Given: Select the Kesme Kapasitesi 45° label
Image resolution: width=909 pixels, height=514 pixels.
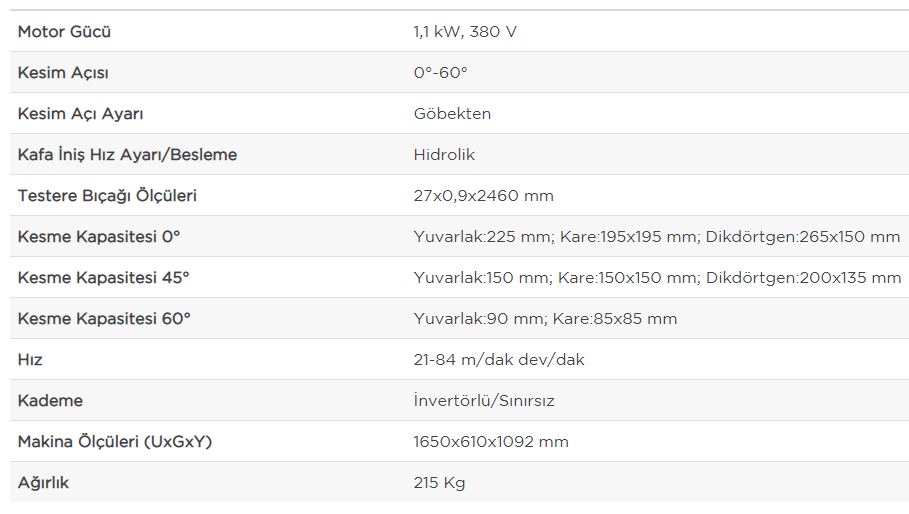Looking at the screenshot, I should click(104, 278).
